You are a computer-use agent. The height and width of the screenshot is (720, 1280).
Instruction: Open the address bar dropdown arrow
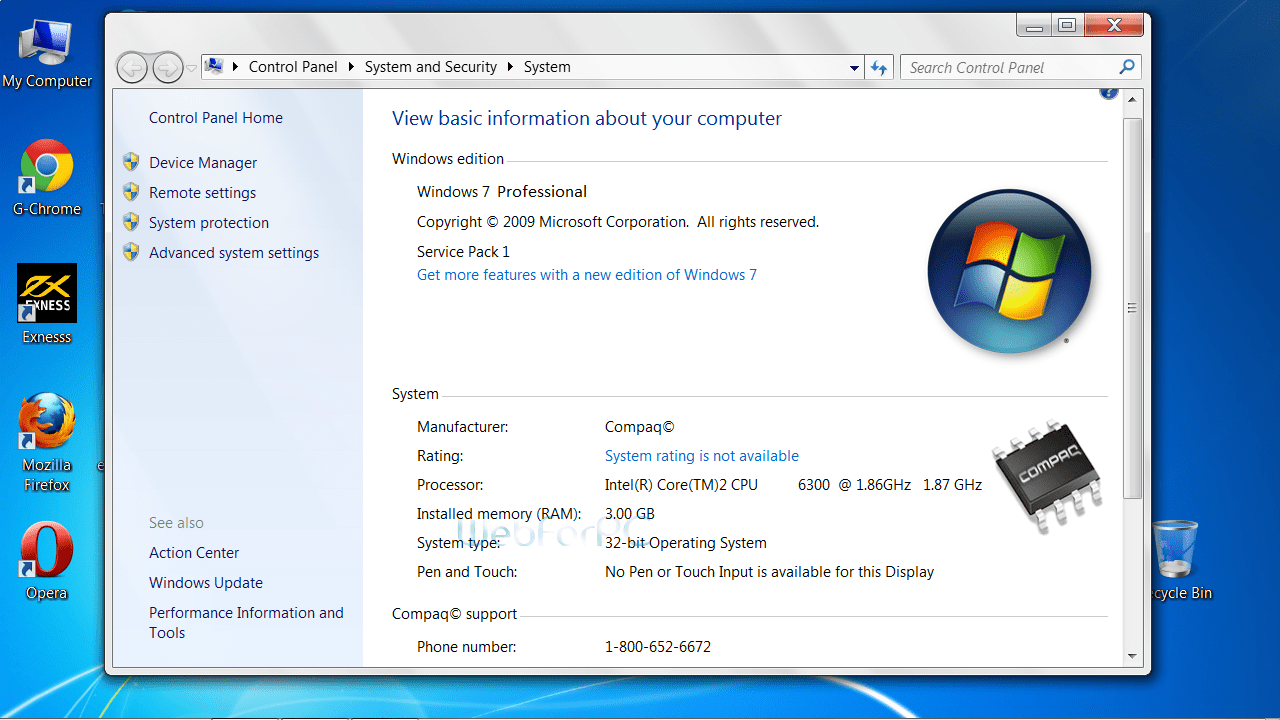tap(853, 67)
